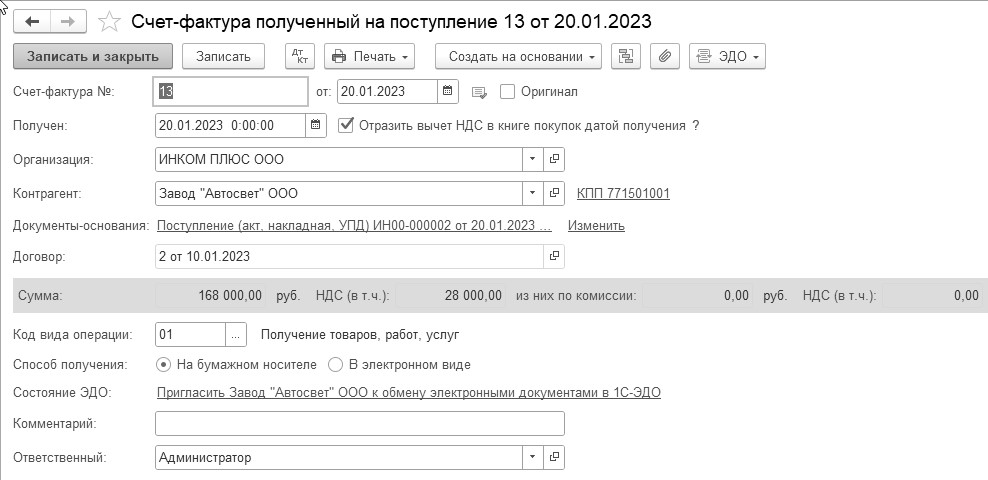Open the Ответственный user via open icon

coord(554,457)
